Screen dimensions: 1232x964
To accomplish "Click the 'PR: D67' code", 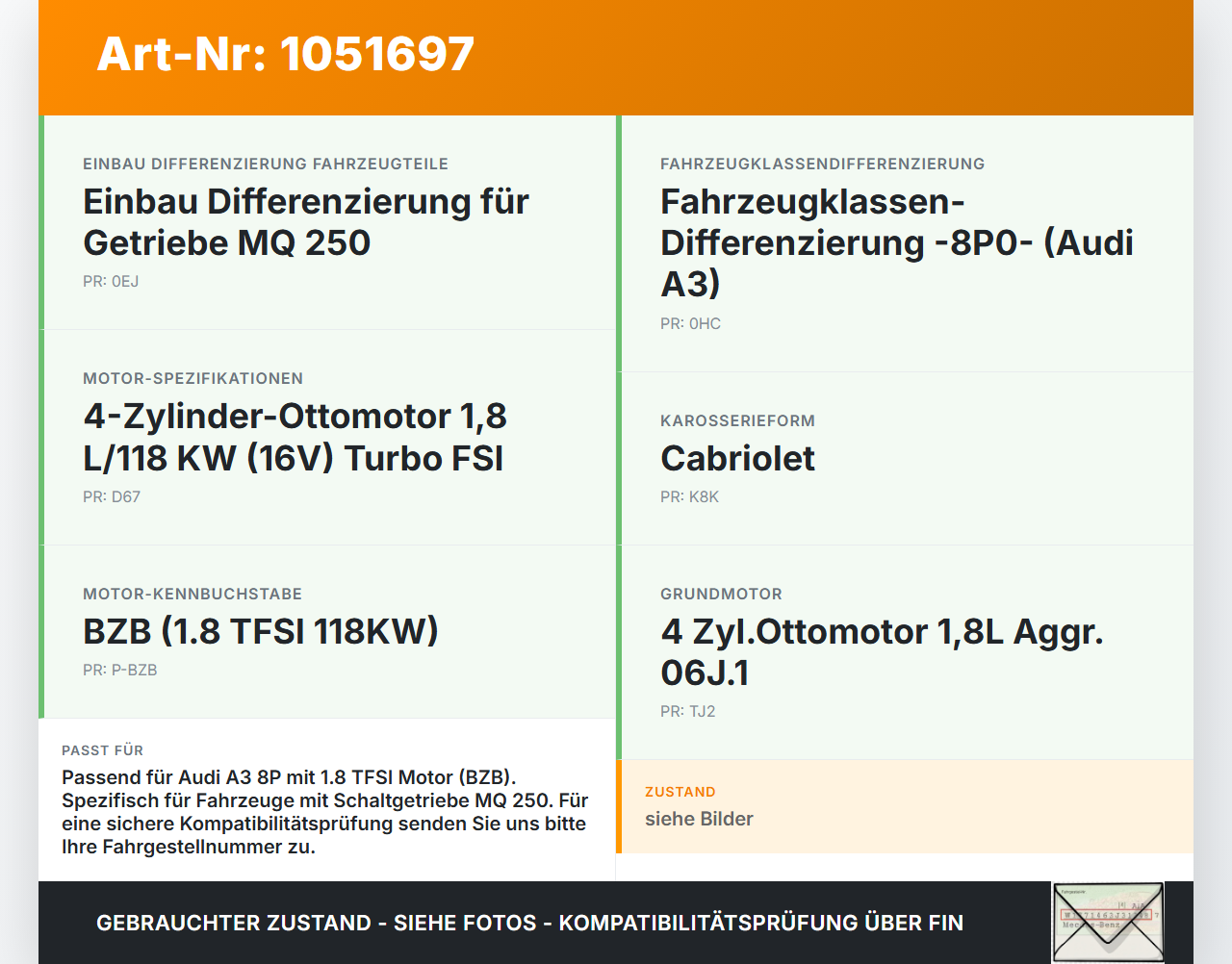I will (x=112, y=497).
